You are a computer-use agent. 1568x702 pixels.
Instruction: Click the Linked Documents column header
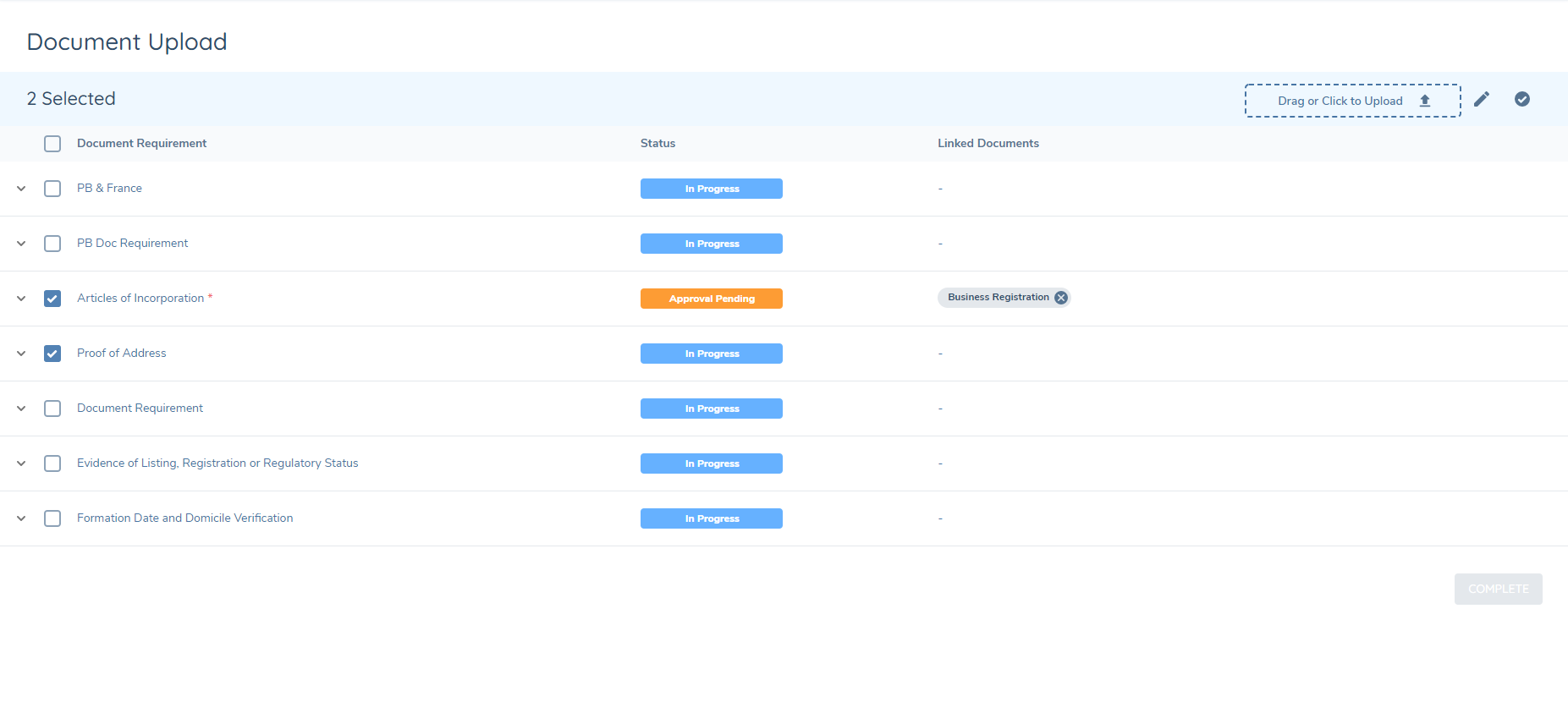click(988, 144)
